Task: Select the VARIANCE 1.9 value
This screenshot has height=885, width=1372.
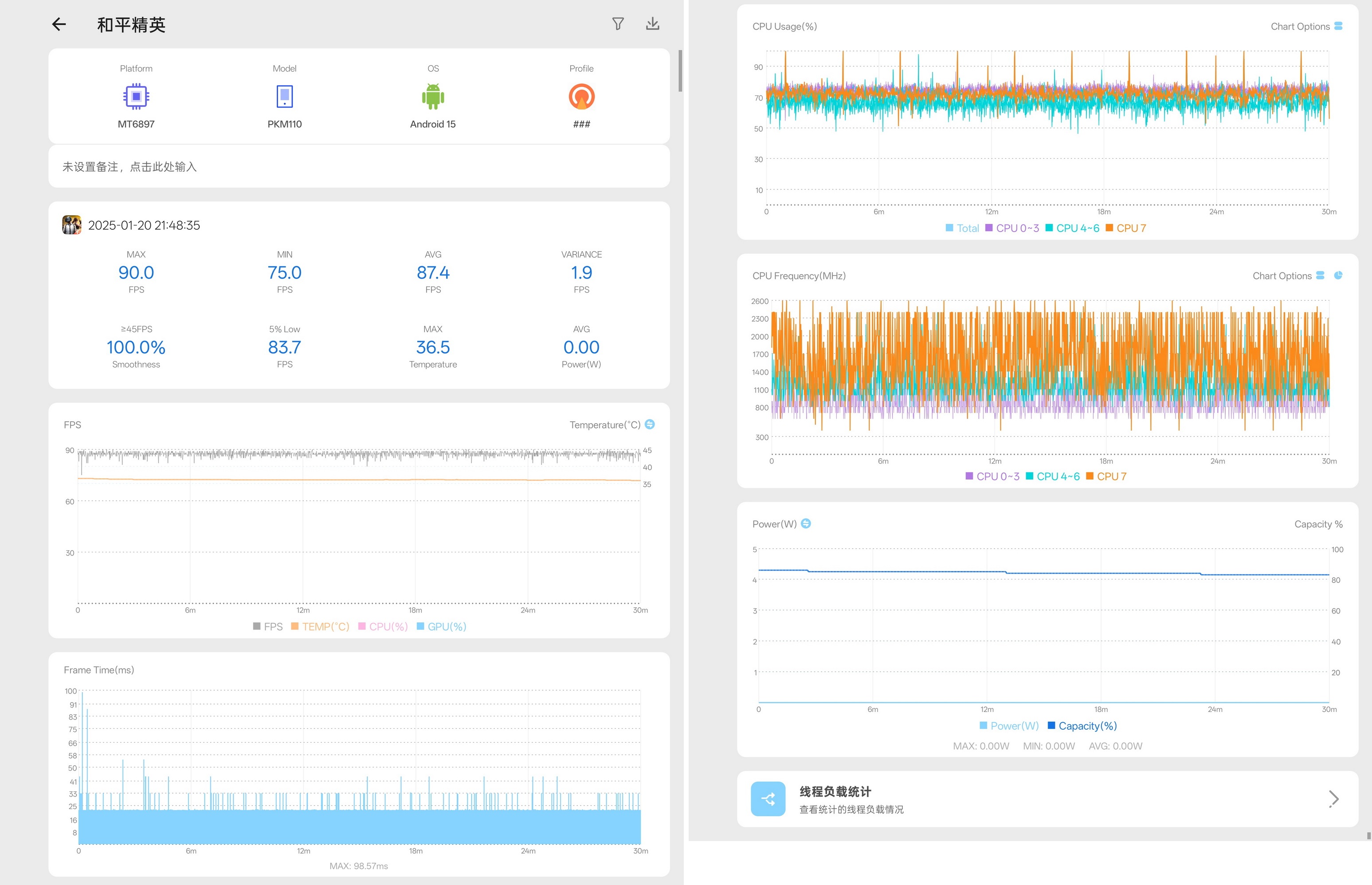Action: (581, 272)
